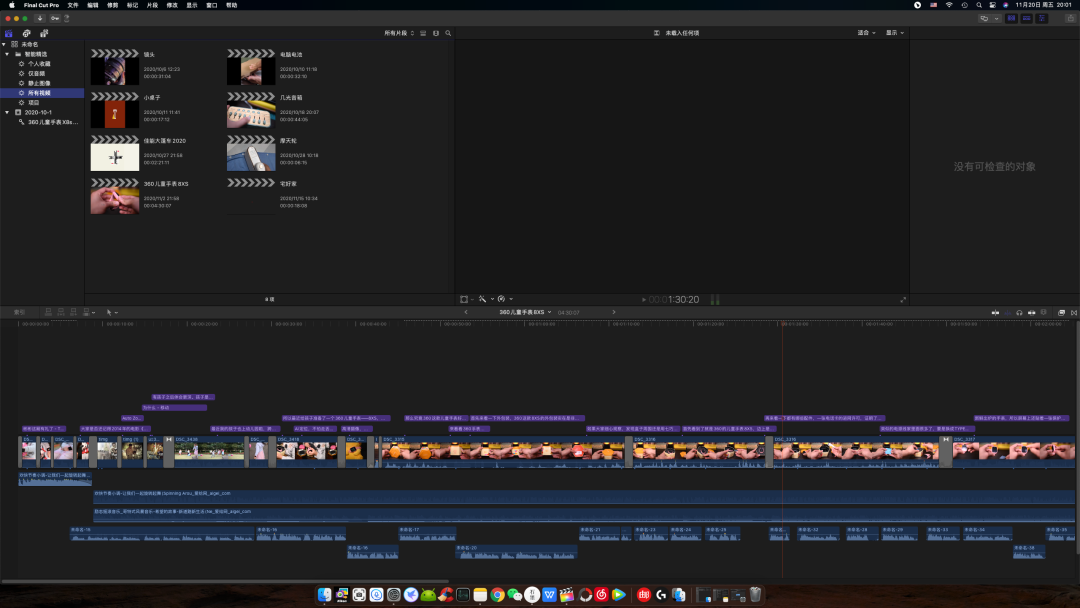Open the 文件 menu
This screenshot has width=1080, height=608.
pos(73,5)
